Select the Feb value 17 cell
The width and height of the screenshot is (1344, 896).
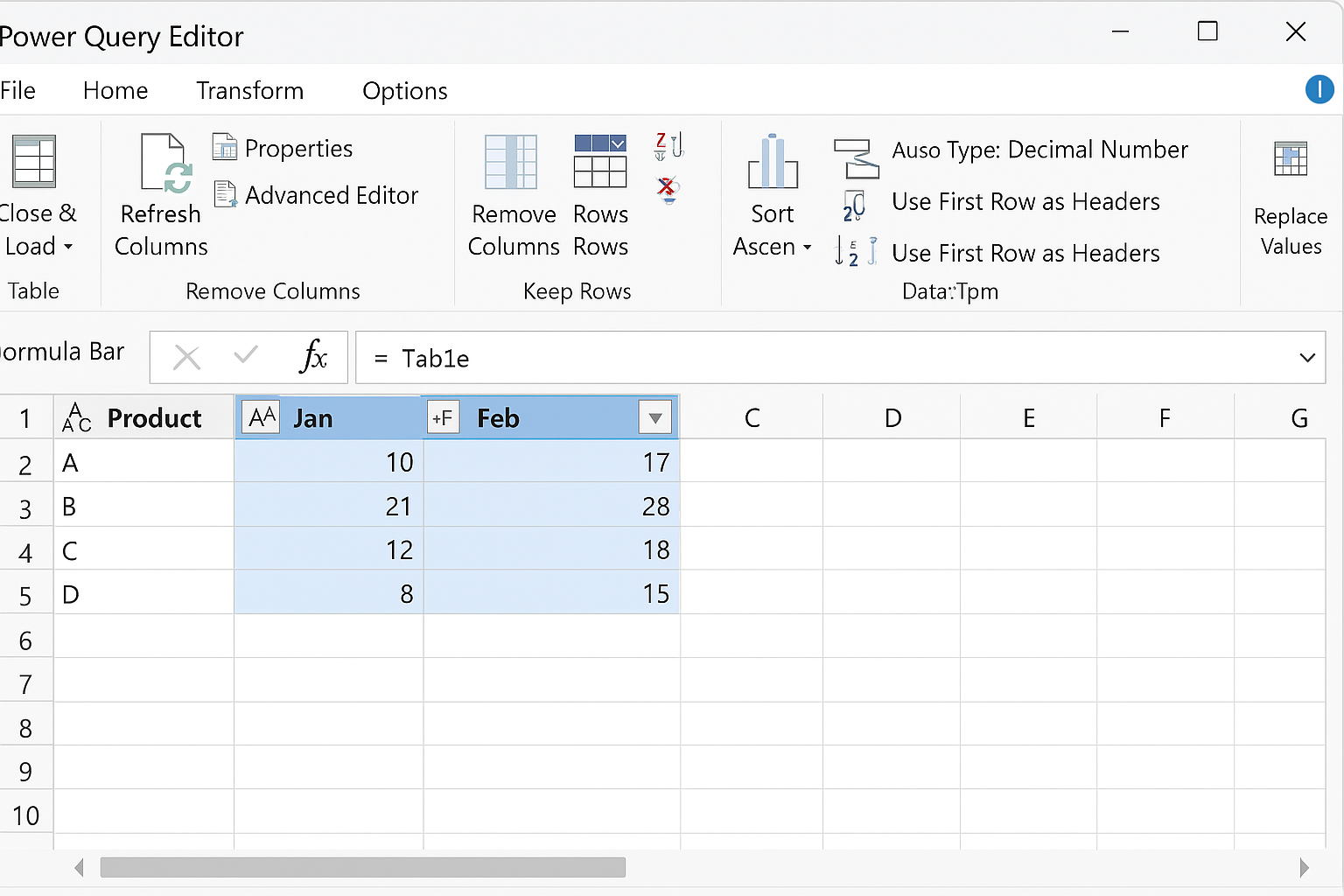[551, 461]
